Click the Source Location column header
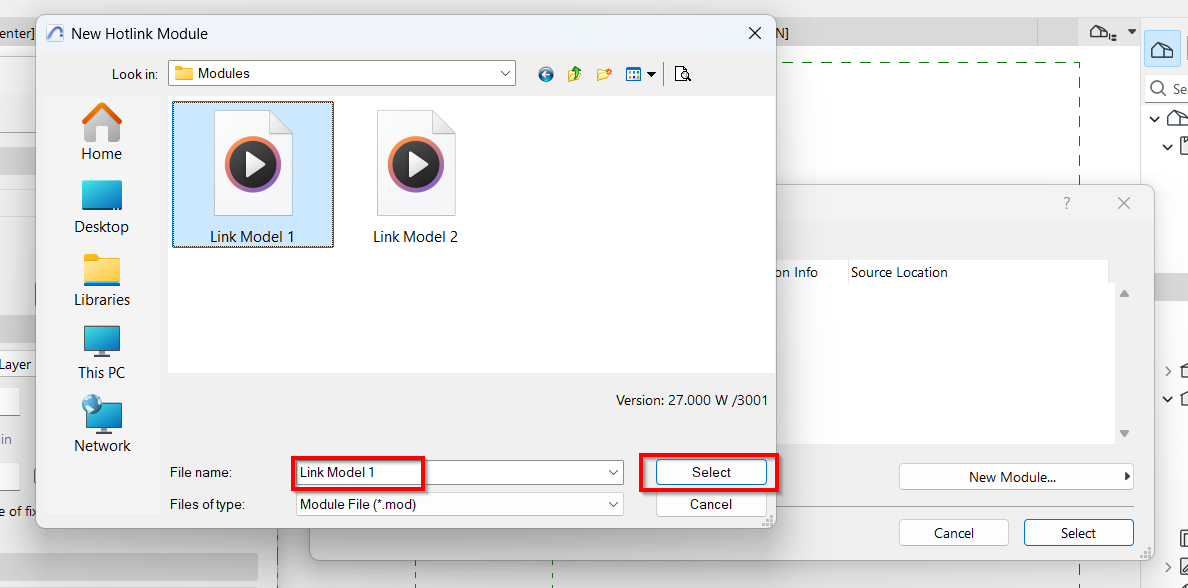 [x=899, y=272]
